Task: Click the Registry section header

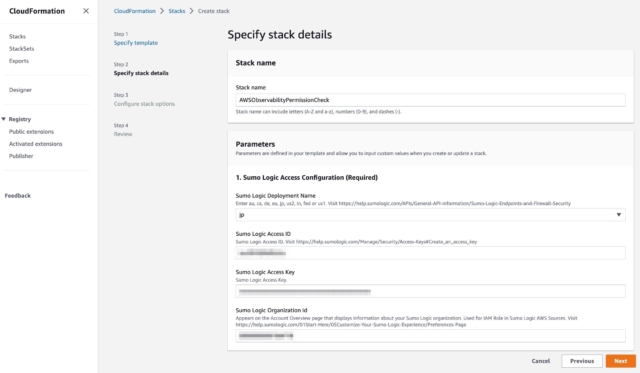Action: coord(20,119)
